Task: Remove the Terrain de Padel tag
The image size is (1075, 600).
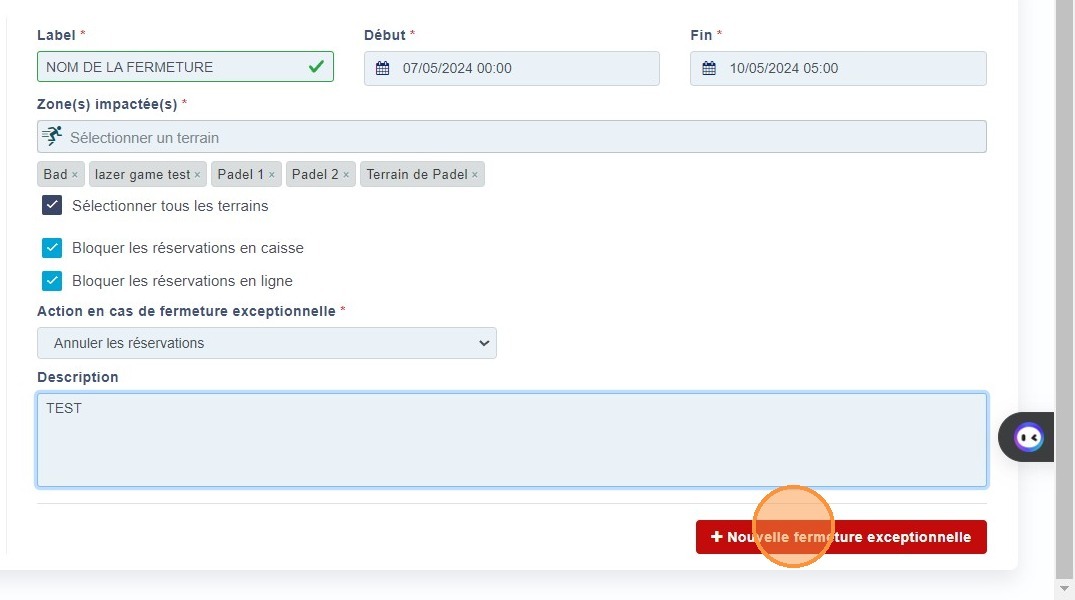Action: coord(475,175)
